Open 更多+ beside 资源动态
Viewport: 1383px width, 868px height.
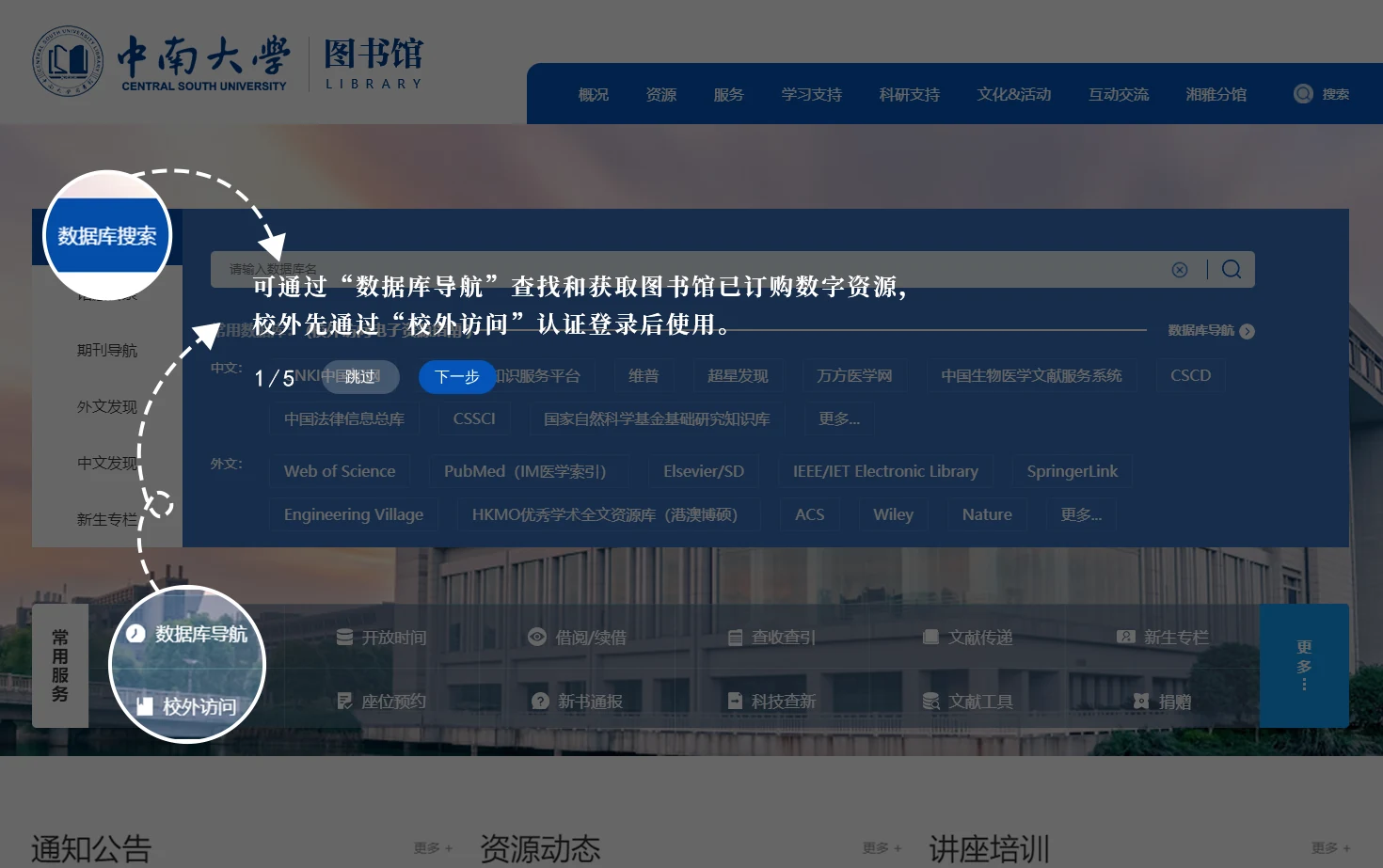(x=882, y=848)
